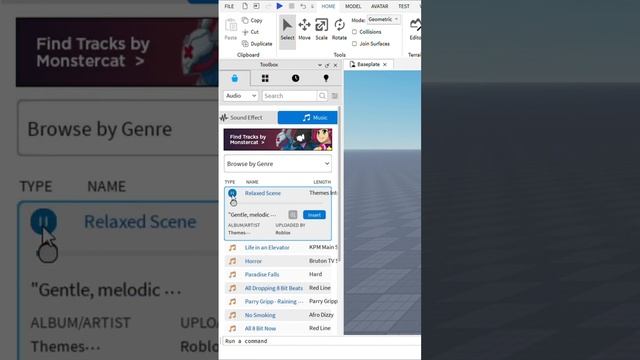Viewport: 640px width, 360px height.
Task: Switch to the AVATAR ribbon tab
Action: click(x=379, y=6)
